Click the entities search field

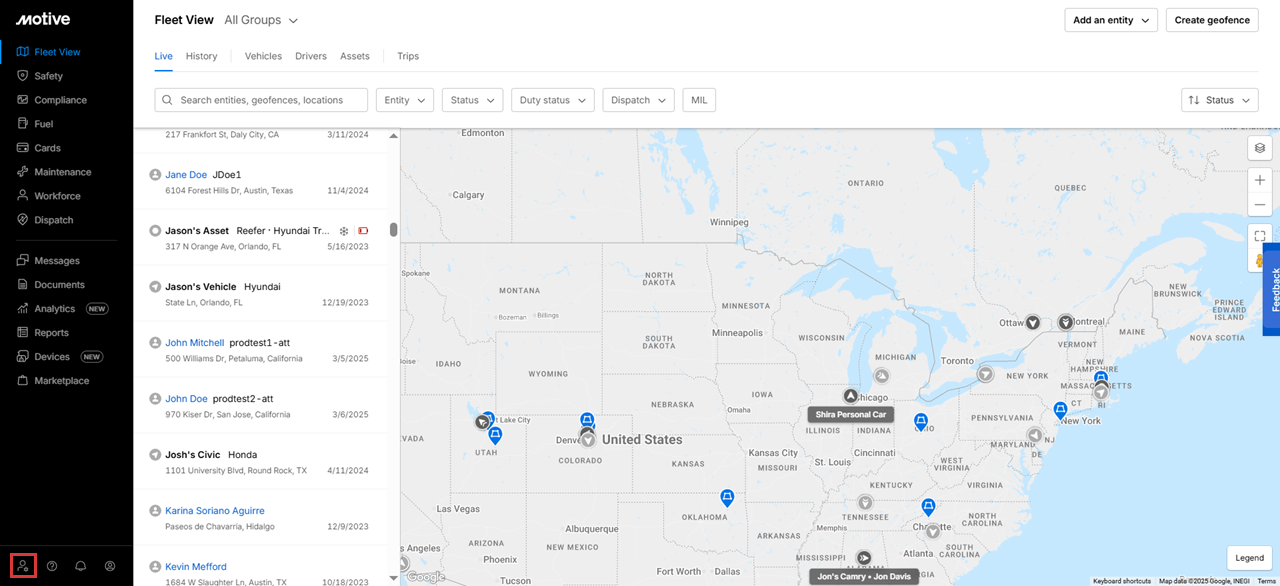[260, 100]
